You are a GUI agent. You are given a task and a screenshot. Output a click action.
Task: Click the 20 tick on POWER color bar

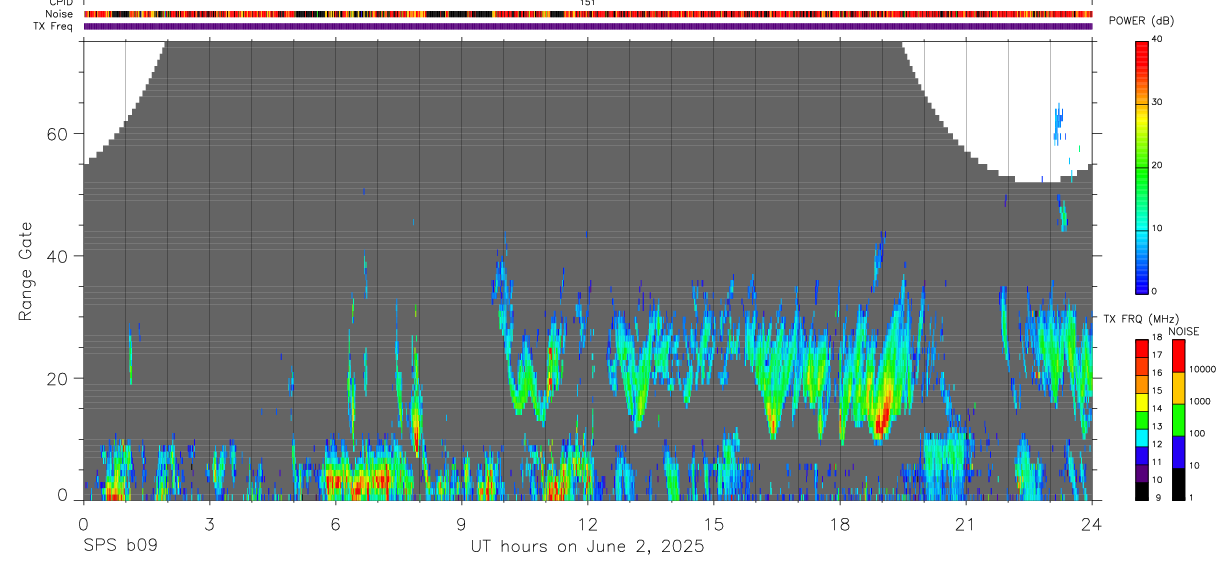coord(1157,165)
